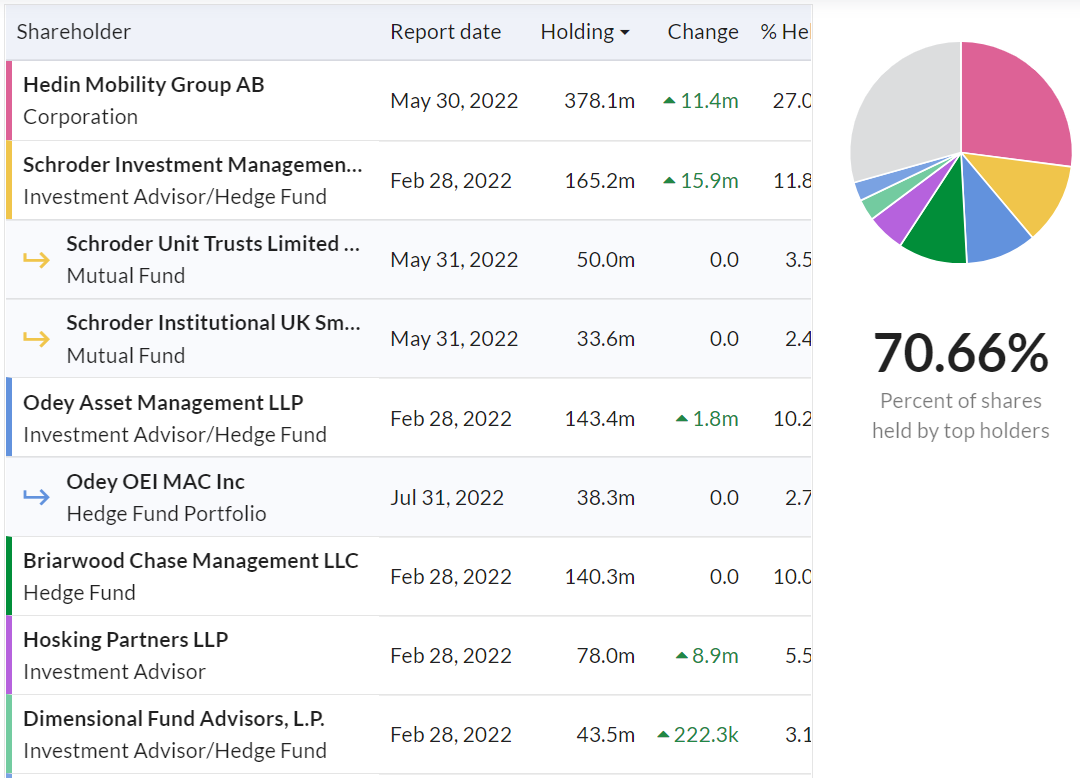Open Odey OEI MAC Inc entry
Viewport: 1080px width, 778px height.
point(156,482)
